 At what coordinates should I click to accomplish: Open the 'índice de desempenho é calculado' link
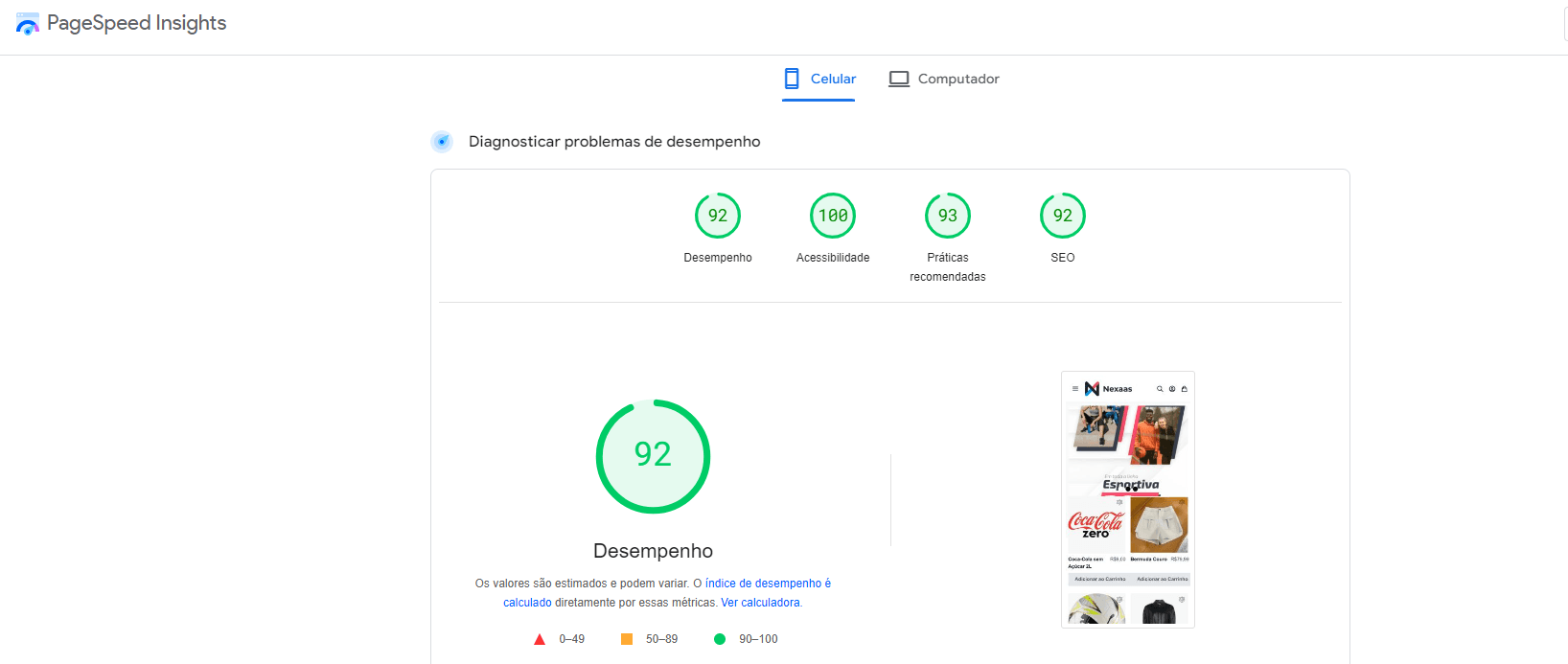[667, 593]
